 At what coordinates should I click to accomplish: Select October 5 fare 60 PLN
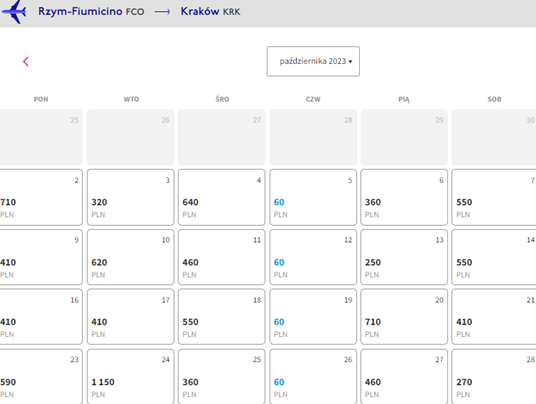click(x=313, y=197)
